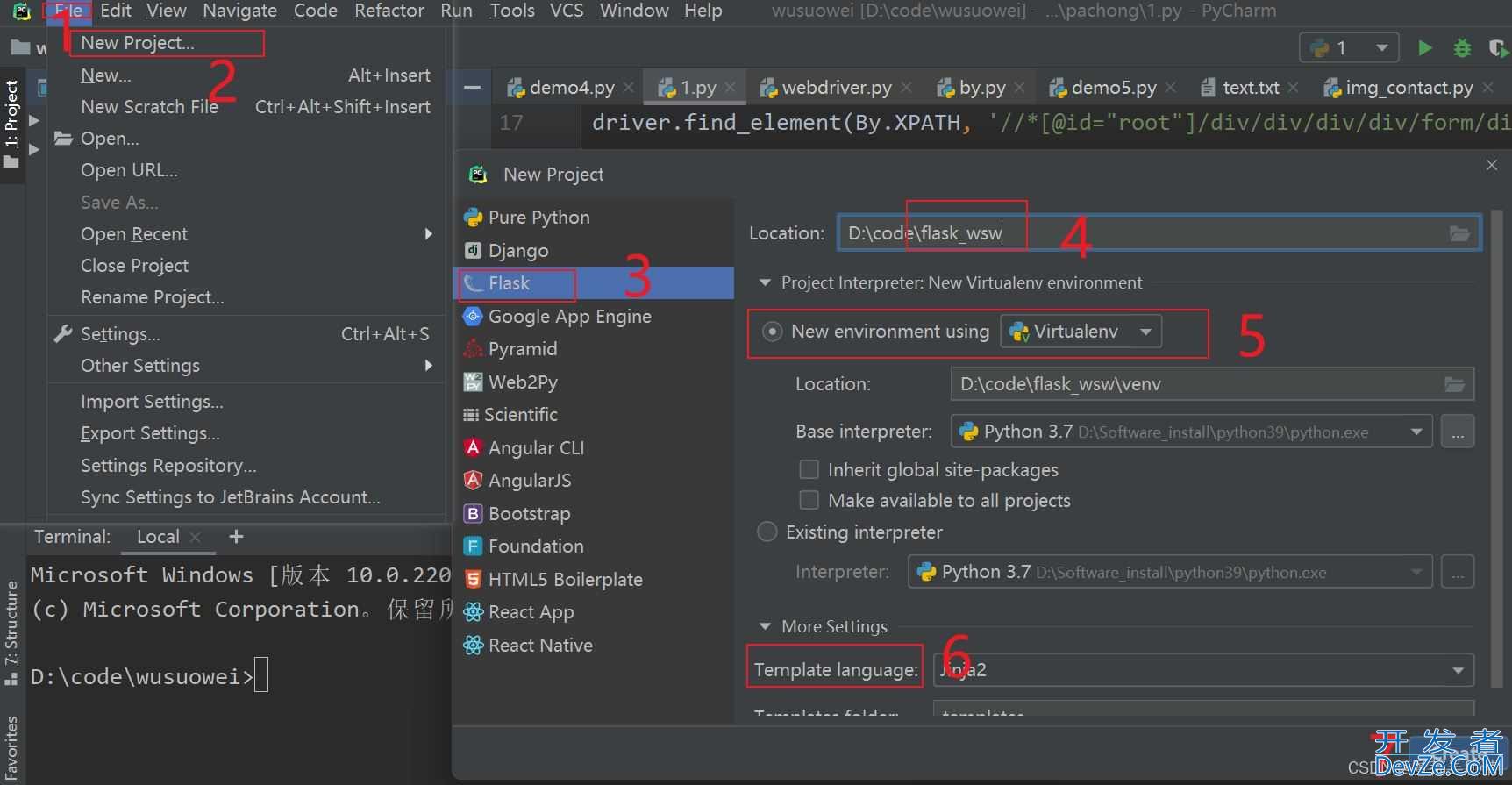
Task: Select Existing interpreter radio button
Action: (767, 532)
